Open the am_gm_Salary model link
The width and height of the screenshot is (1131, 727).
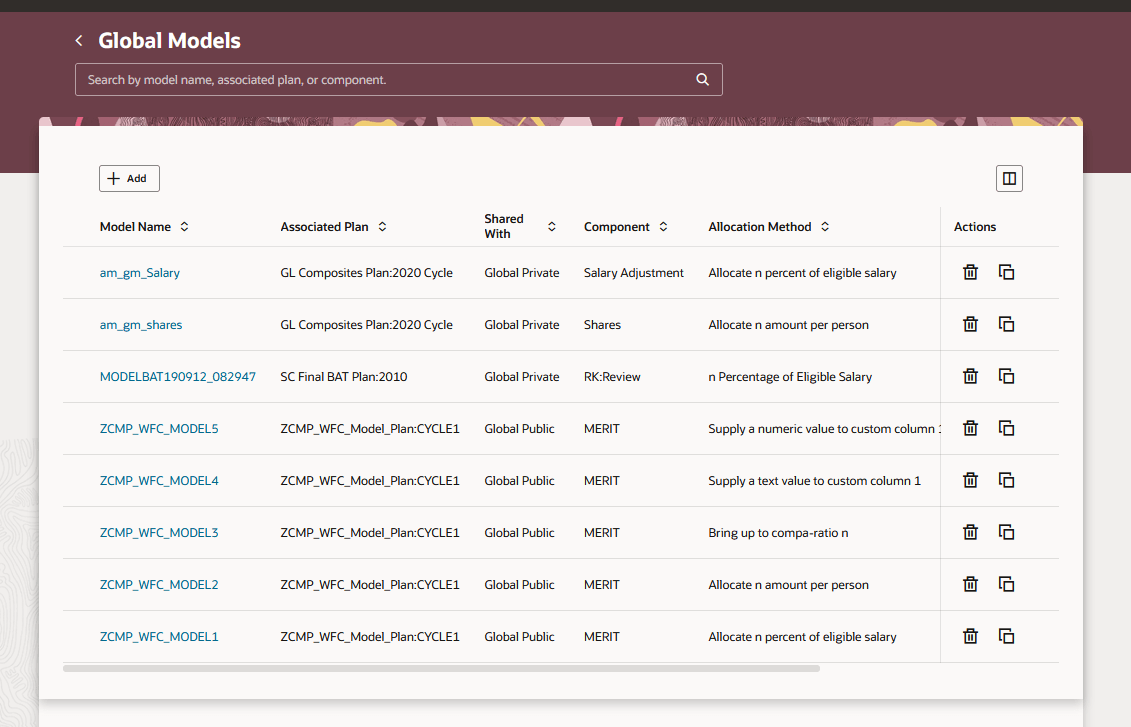(139, 273)
